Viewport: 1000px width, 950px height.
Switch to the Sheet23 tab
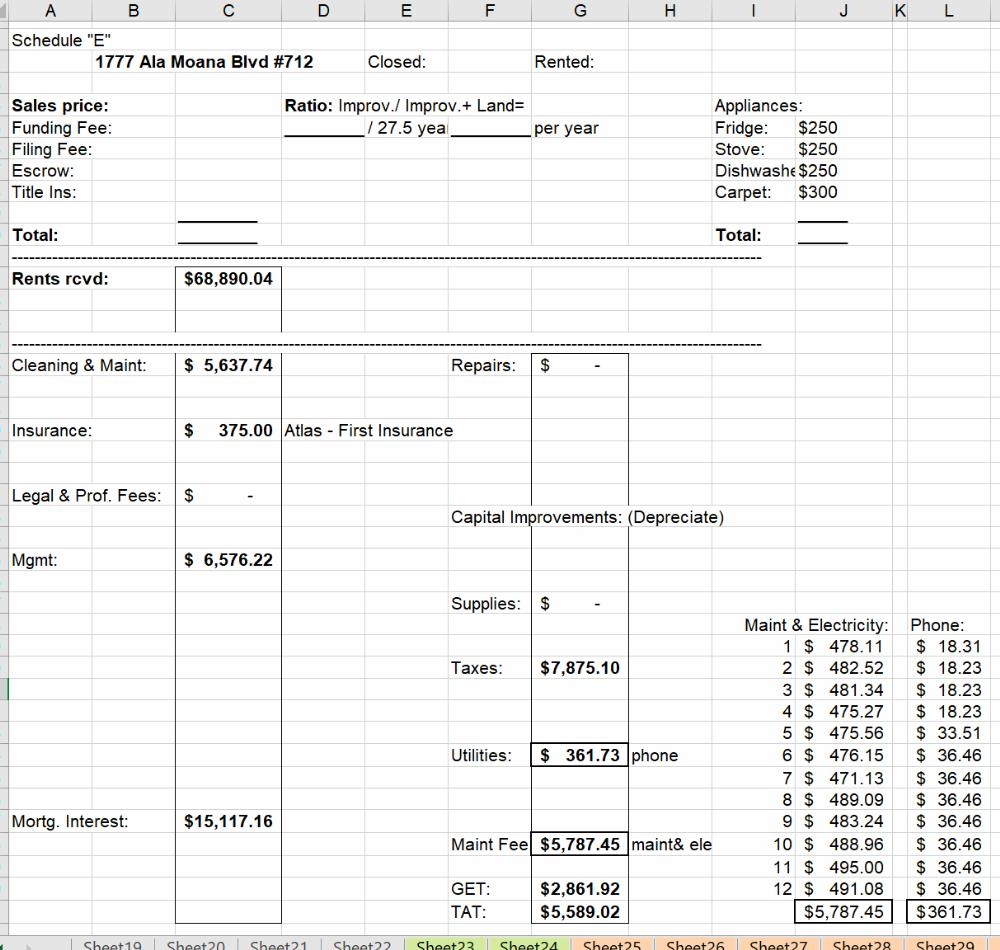(x=445, y=943)
